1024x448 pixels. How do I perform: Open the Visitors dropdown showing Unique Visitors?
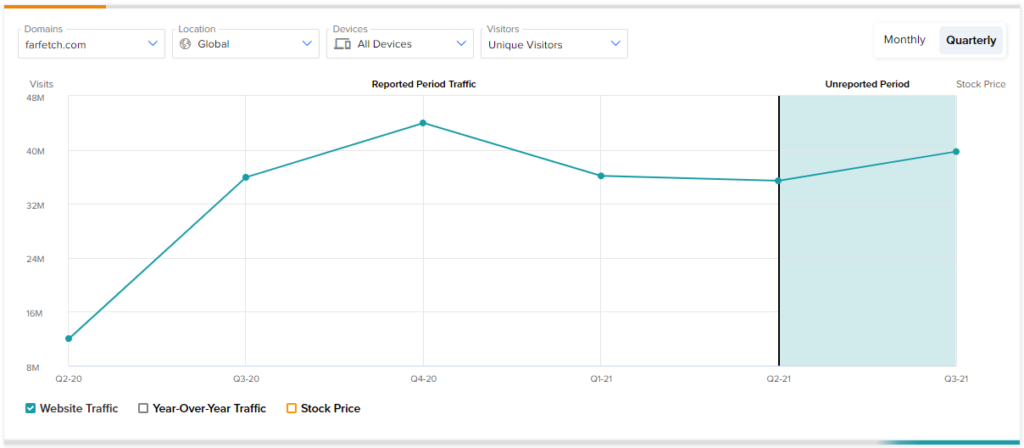(x=554, y=44)
